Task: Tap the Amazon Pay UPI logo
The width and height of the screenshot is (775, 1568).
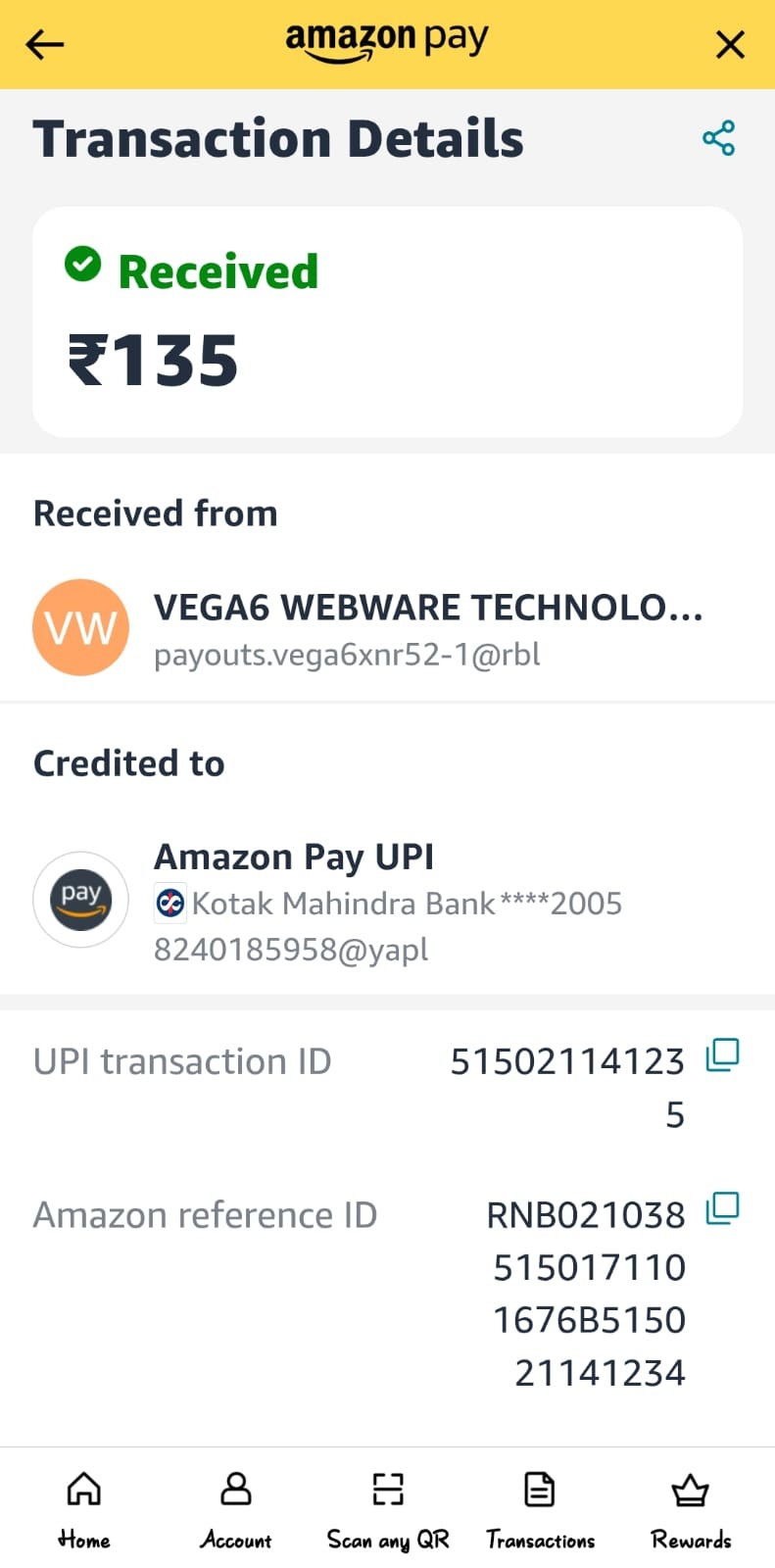Action: [x=81, y=900]
